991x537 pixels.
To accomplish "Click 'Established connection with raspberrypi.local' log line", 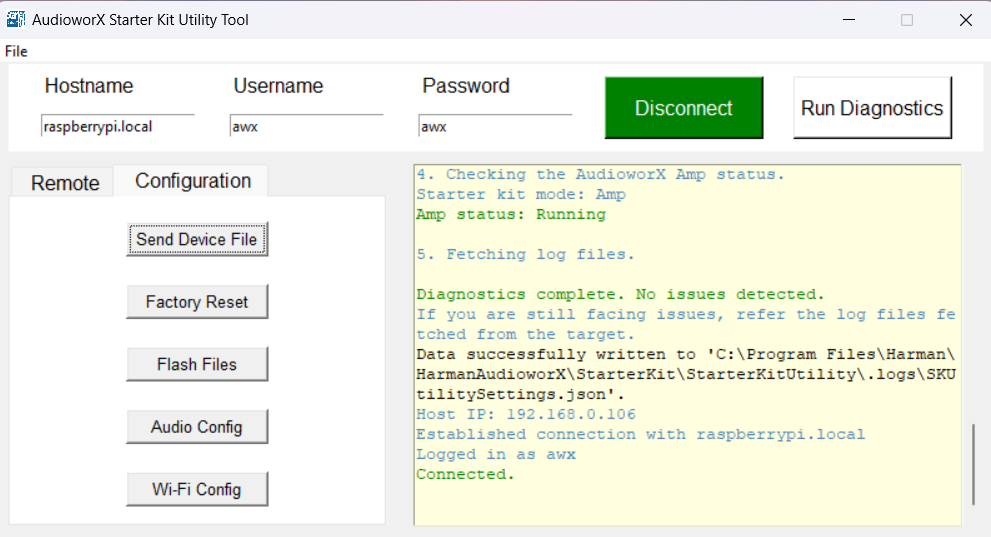I will click(x=640, y=435).
